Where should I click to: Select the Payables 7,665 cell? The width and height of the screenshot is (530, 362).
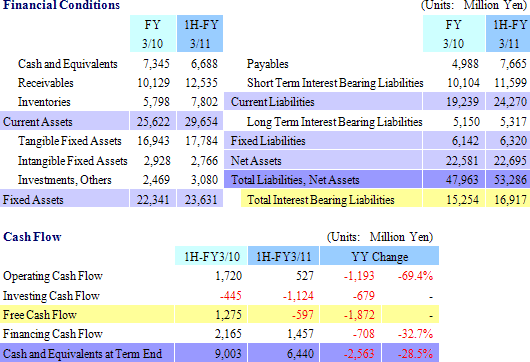513,64
